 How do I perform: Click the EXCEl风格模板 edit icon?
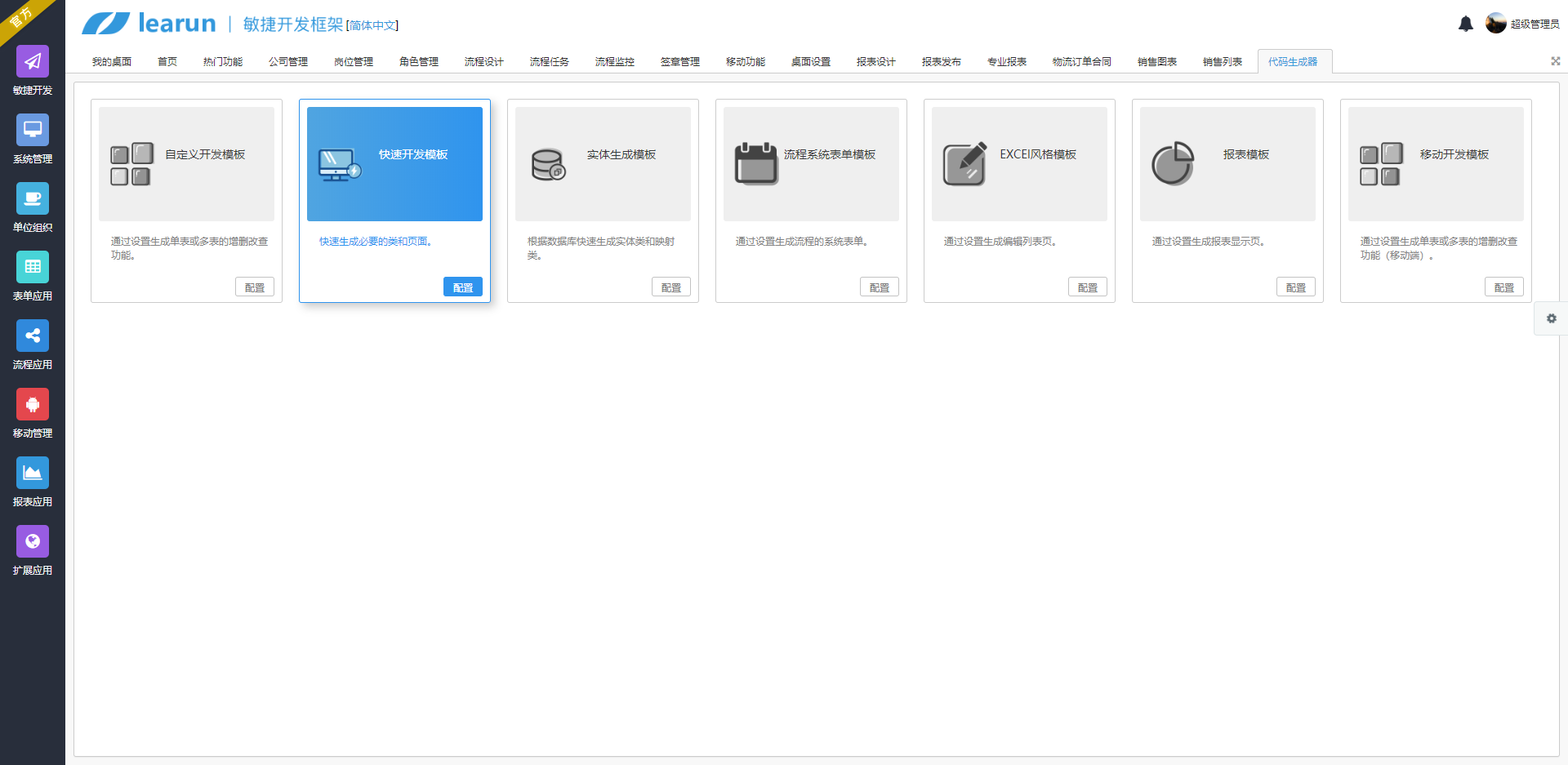pos(965,163)
